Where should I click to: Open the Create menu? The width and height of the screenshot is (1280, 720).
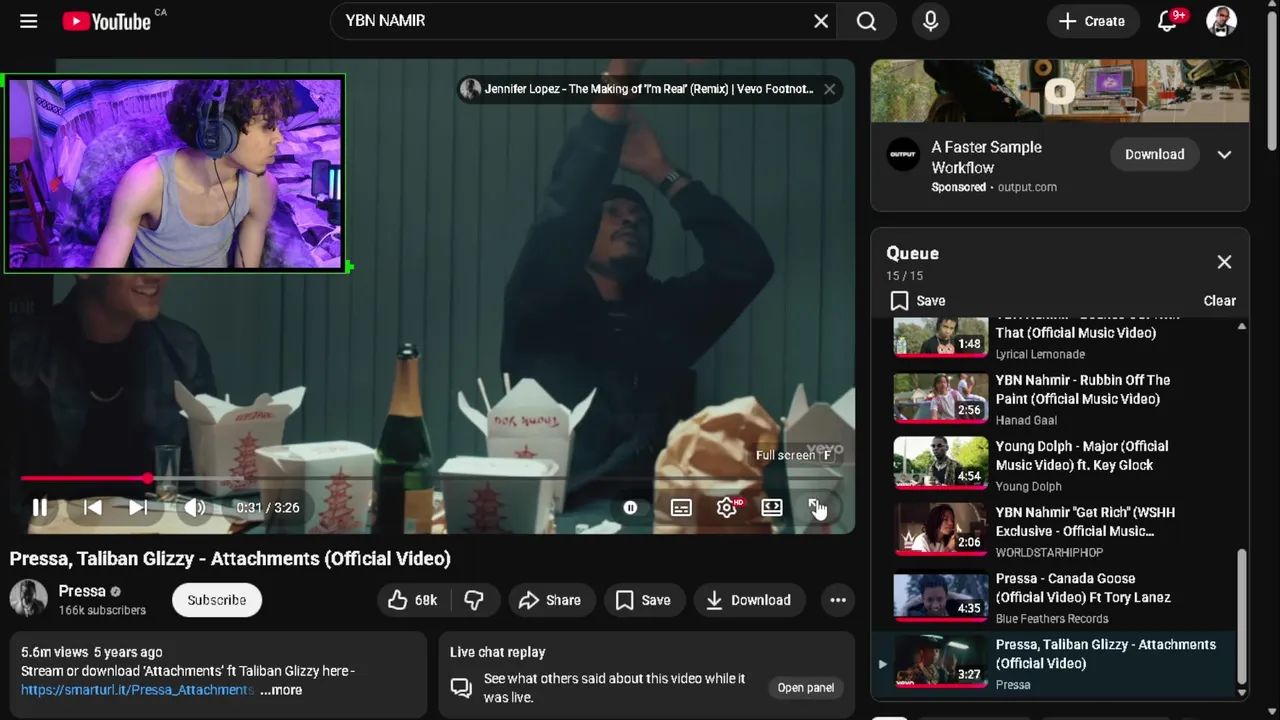(1091, 21)
